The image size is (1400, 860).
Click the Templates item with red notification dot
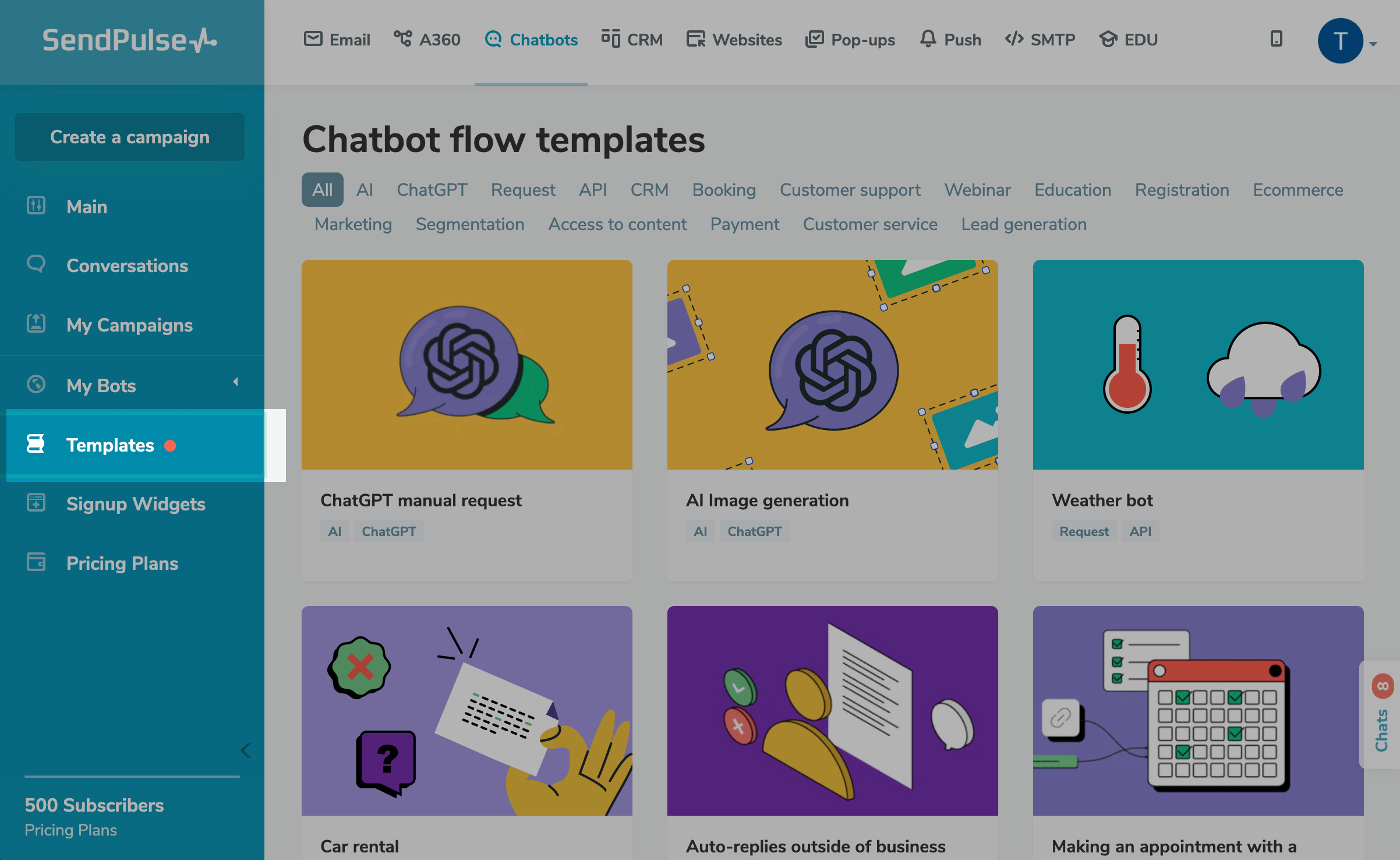pos(111,445)
